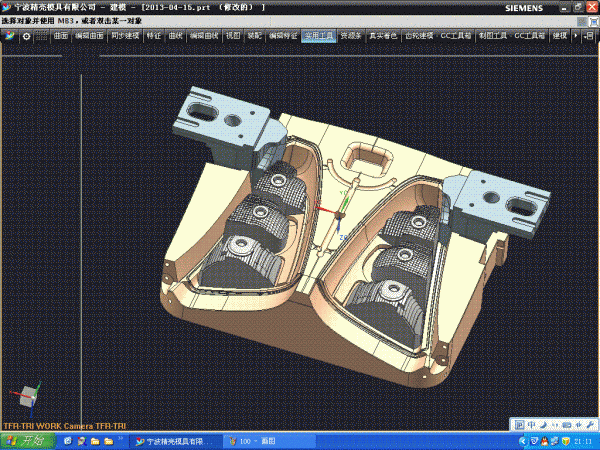This screenshot has width=600, height=450.
Task: Restore the NX window size
Action: (x=578, y=7)
